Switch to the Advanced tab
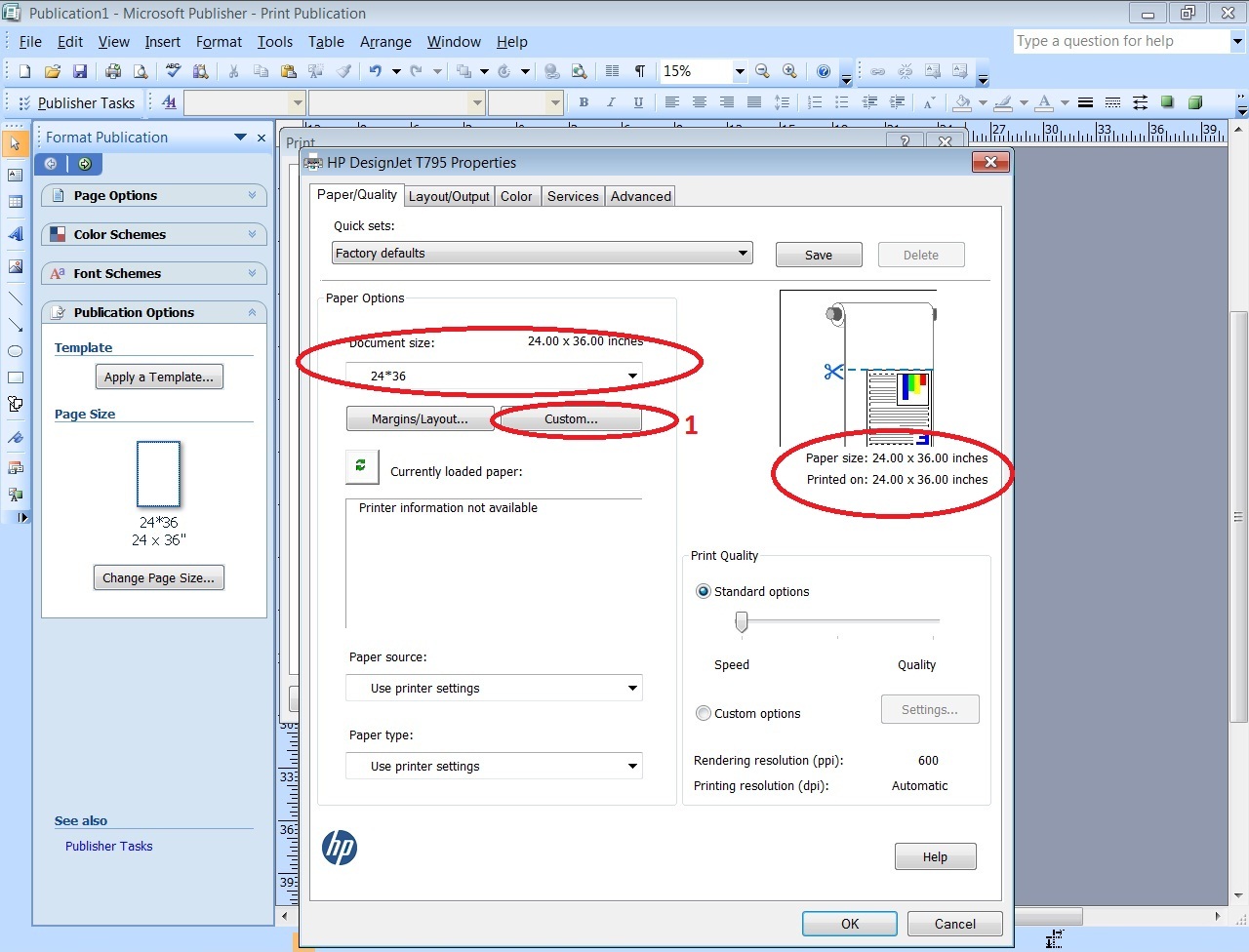Viewport: 1249px width, 952px height. tap(641, 196)
